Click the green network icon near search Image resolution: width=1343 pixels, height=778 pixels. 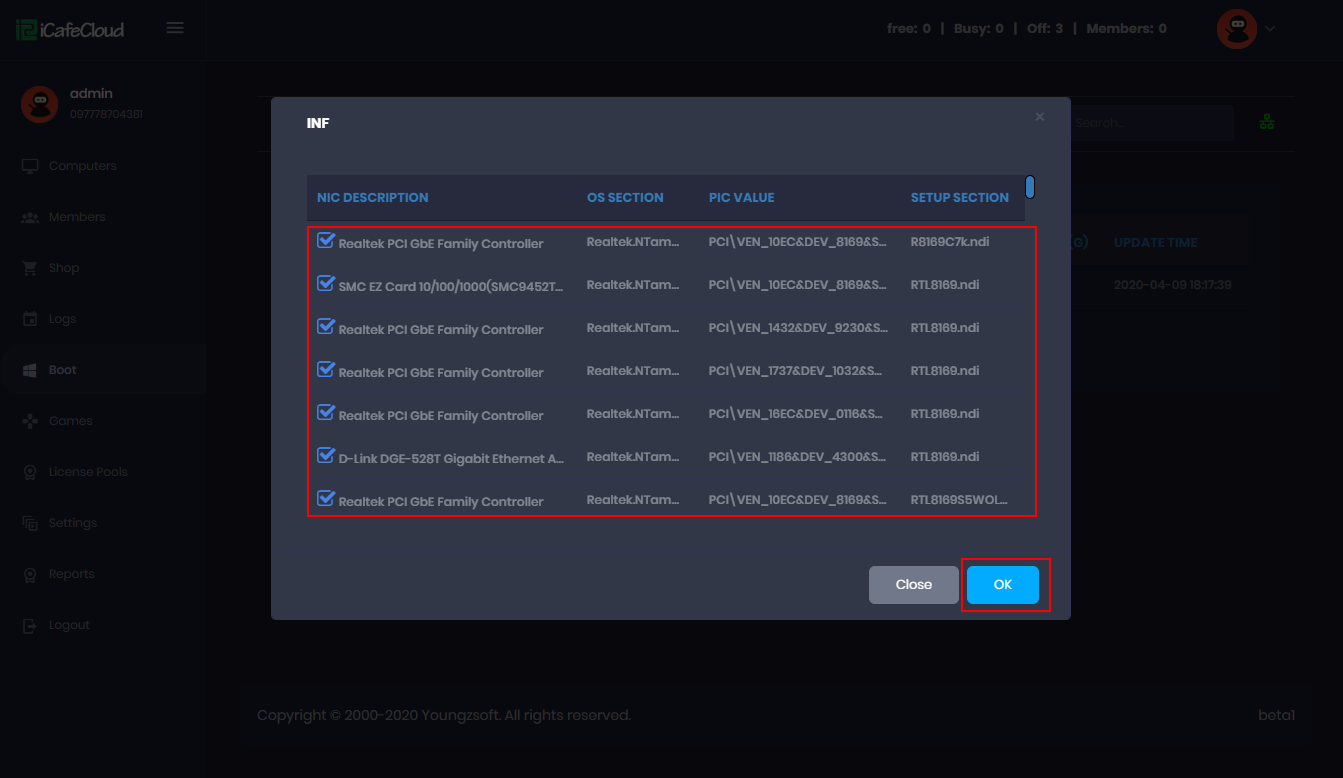click(x=1267, y=122)
